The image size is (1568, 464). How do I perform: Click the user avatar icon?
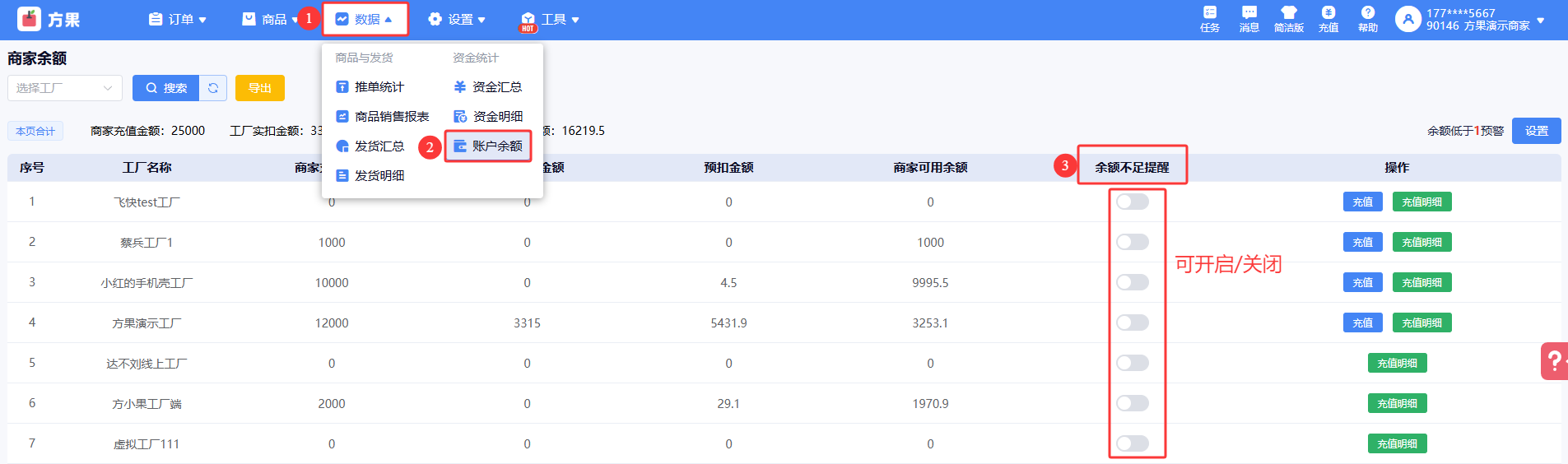click(x=1407, y=19)
